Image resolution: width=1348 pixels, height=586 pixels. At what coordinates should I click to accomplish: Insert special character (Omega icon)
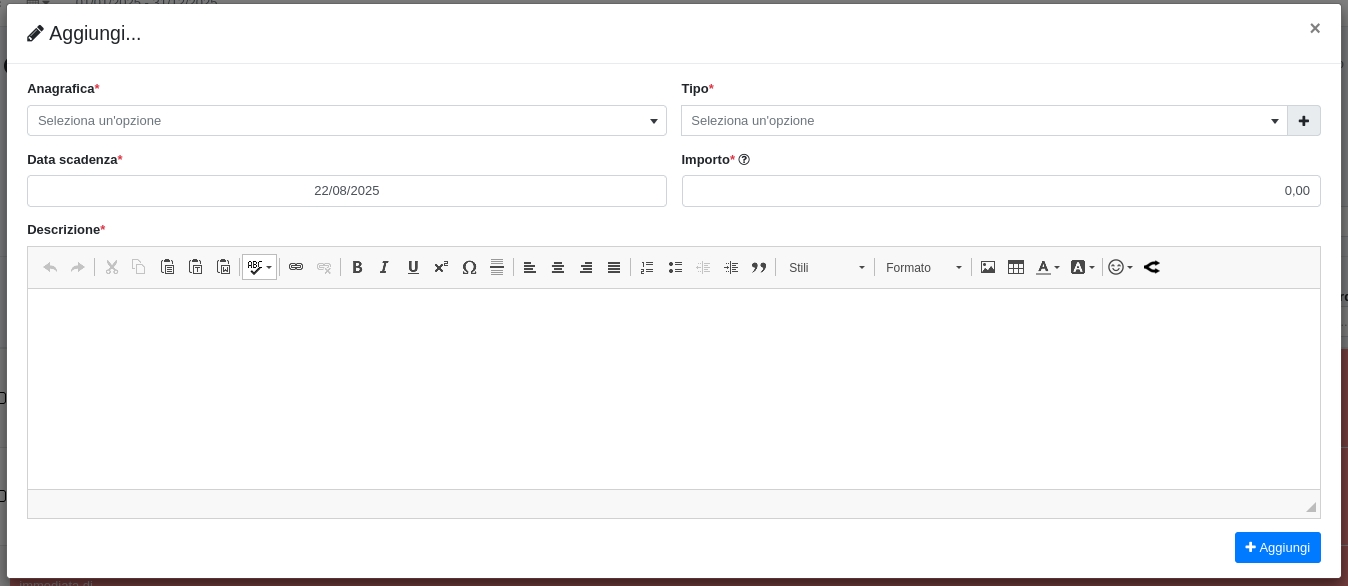tap(469, 267)
